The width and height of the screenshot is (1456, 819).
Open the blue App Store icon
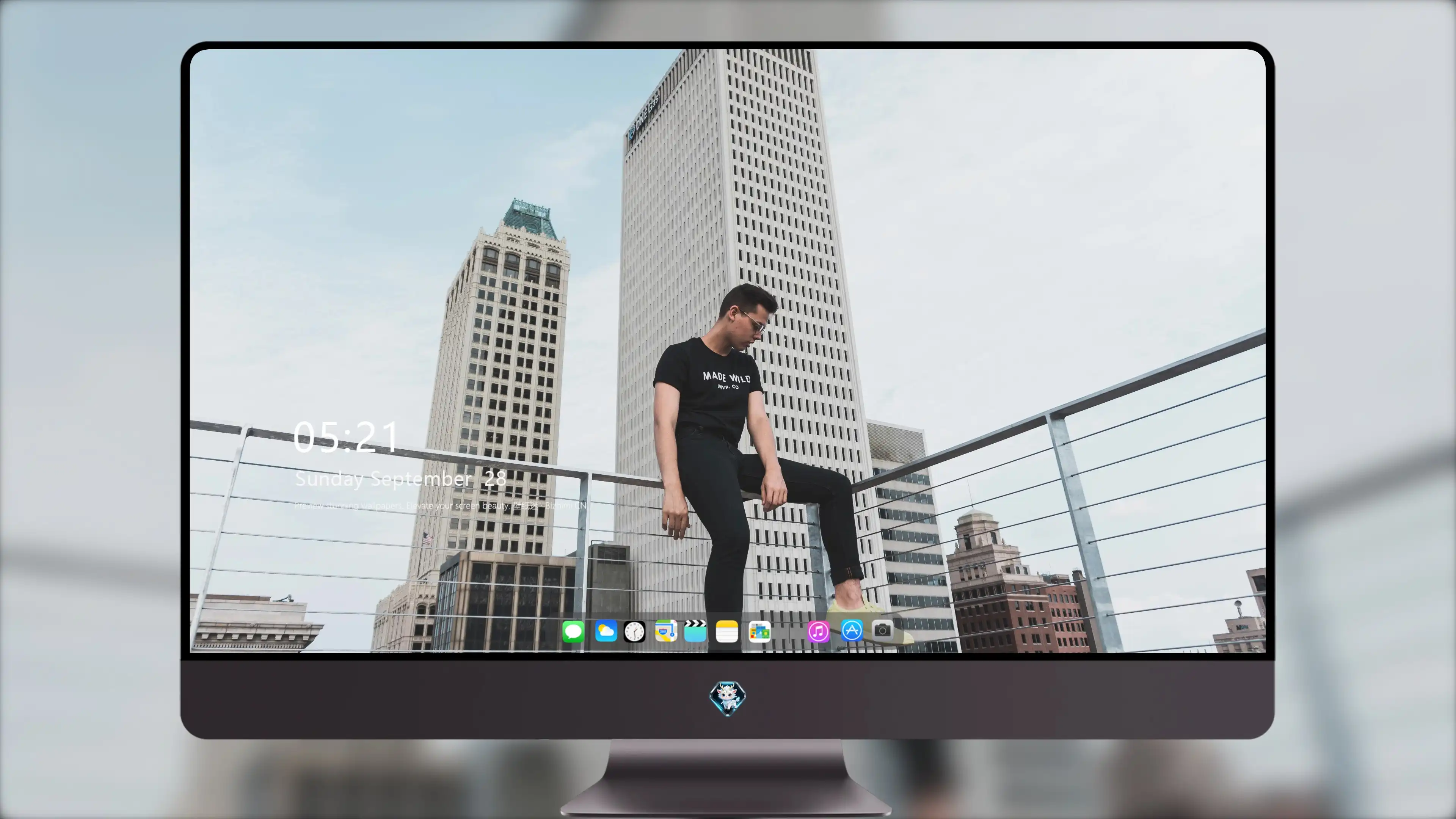point(852,630)
